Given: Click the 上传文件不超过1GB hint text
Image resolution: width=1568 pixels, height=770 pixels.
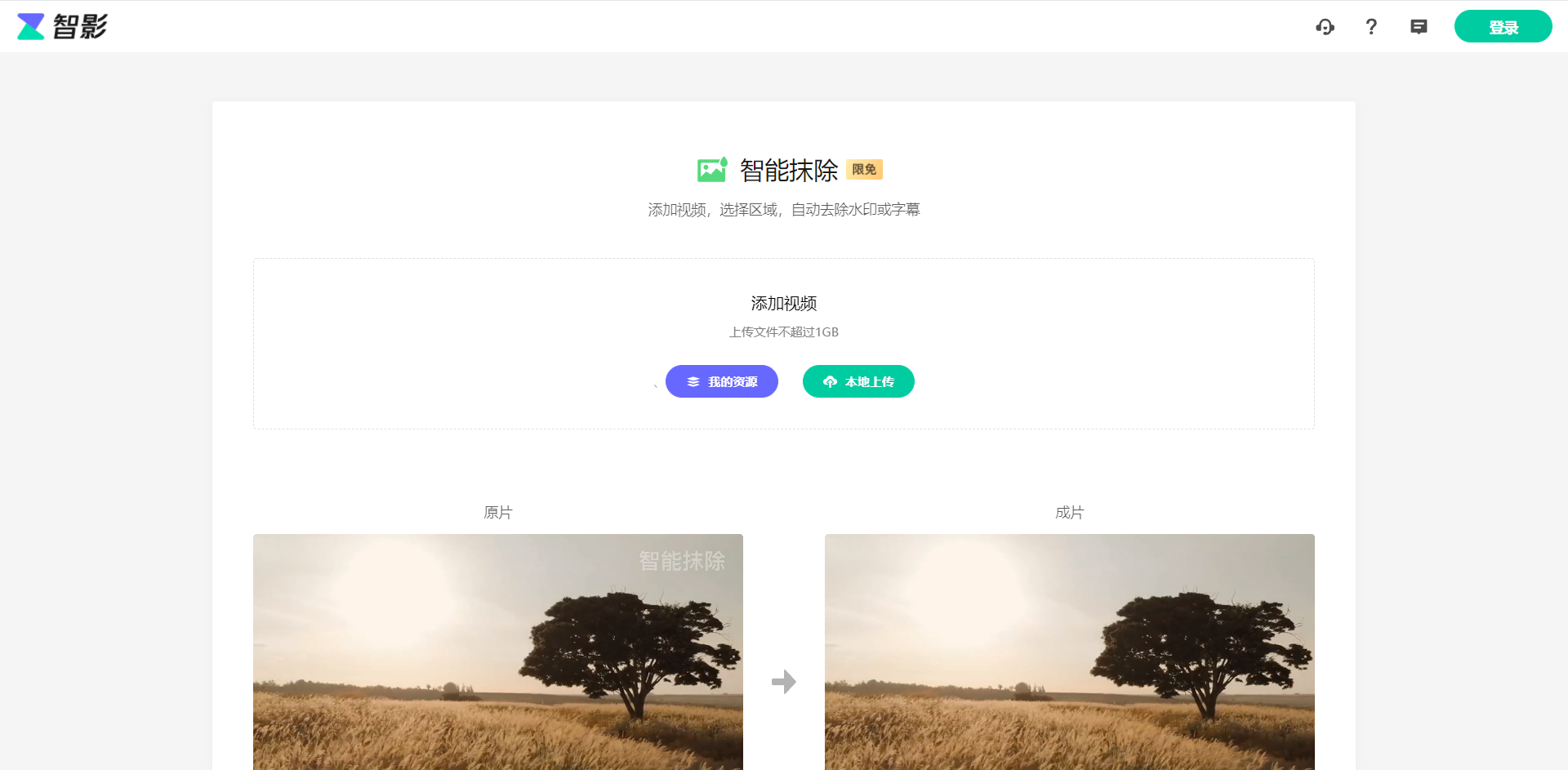Looking at the screenshot, I should pos(783,332).
